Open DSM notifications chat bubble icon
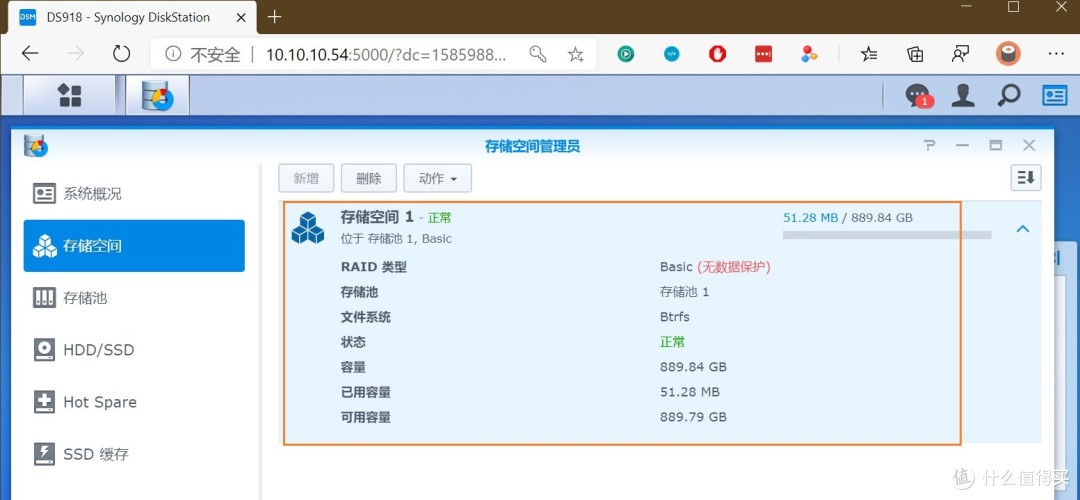This screenshot has width=1080, height=500. tap(918, 96)
